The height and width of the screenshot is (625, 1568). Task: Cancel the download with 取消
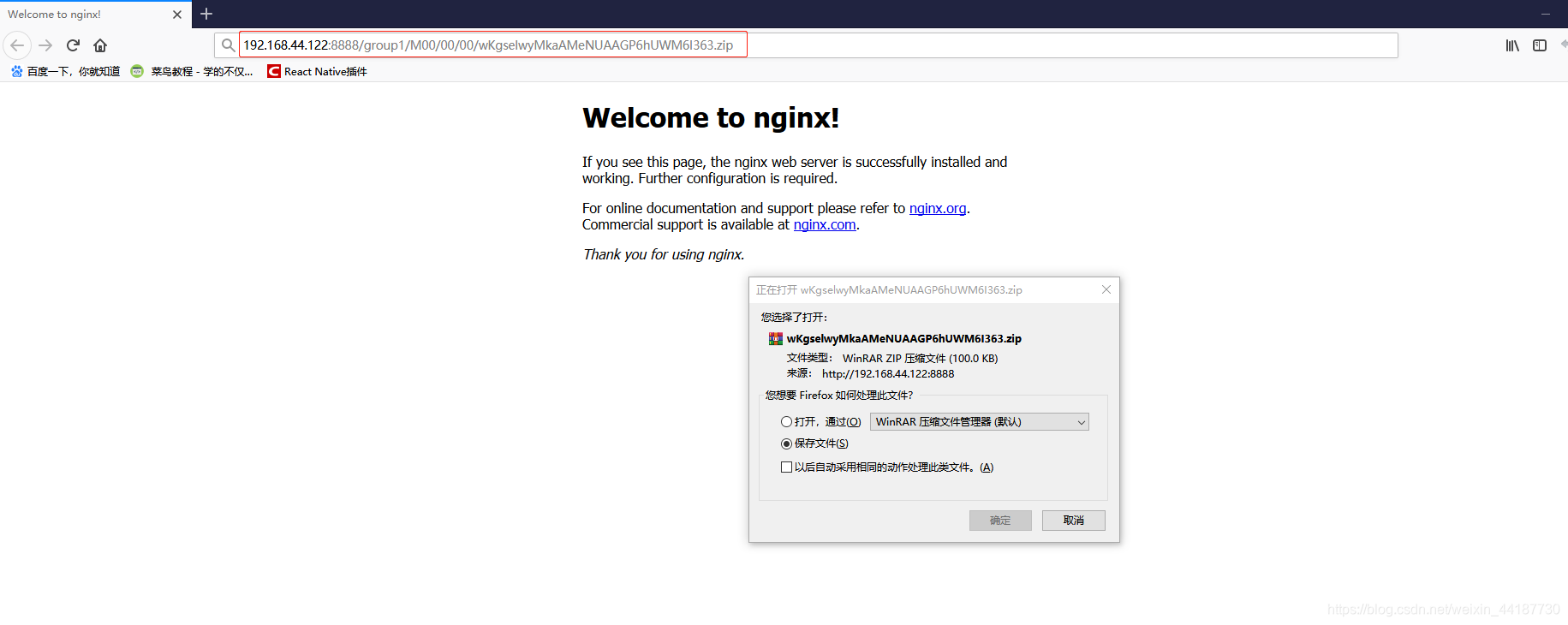pos(1074,521)
